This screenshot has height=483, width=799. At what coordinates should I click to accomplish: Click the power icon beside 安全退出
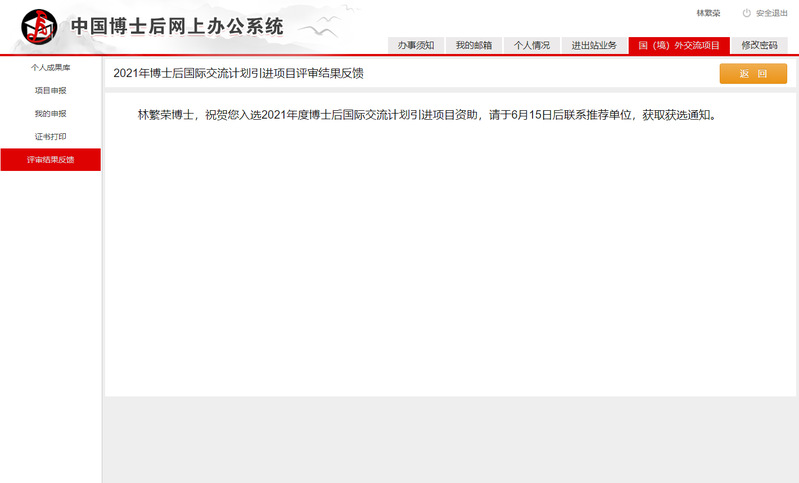pyautogui.click(x=746, y=13)
